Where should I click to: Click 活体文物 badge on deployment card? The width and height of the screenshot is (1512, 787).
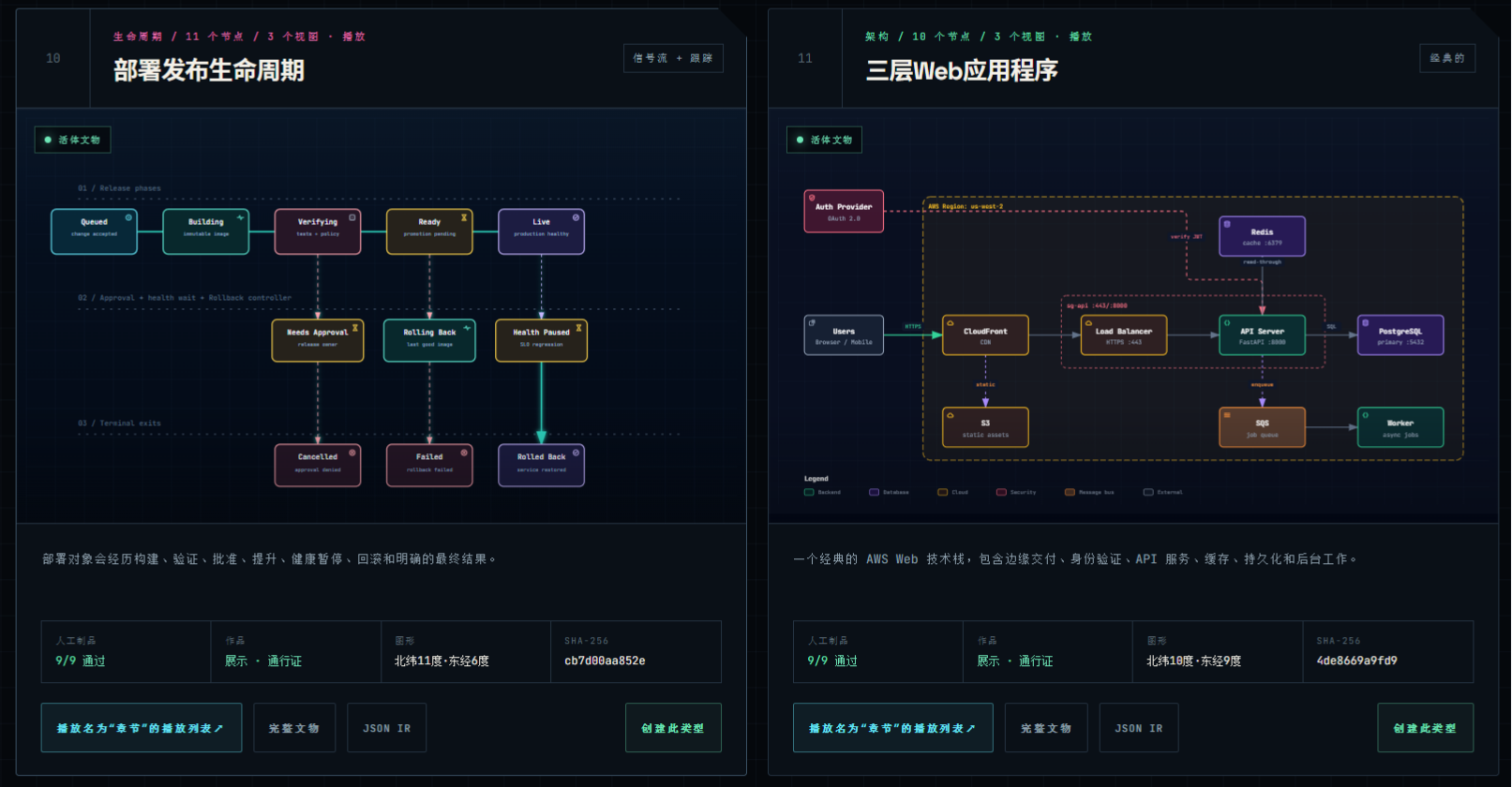tap(73, 140)
